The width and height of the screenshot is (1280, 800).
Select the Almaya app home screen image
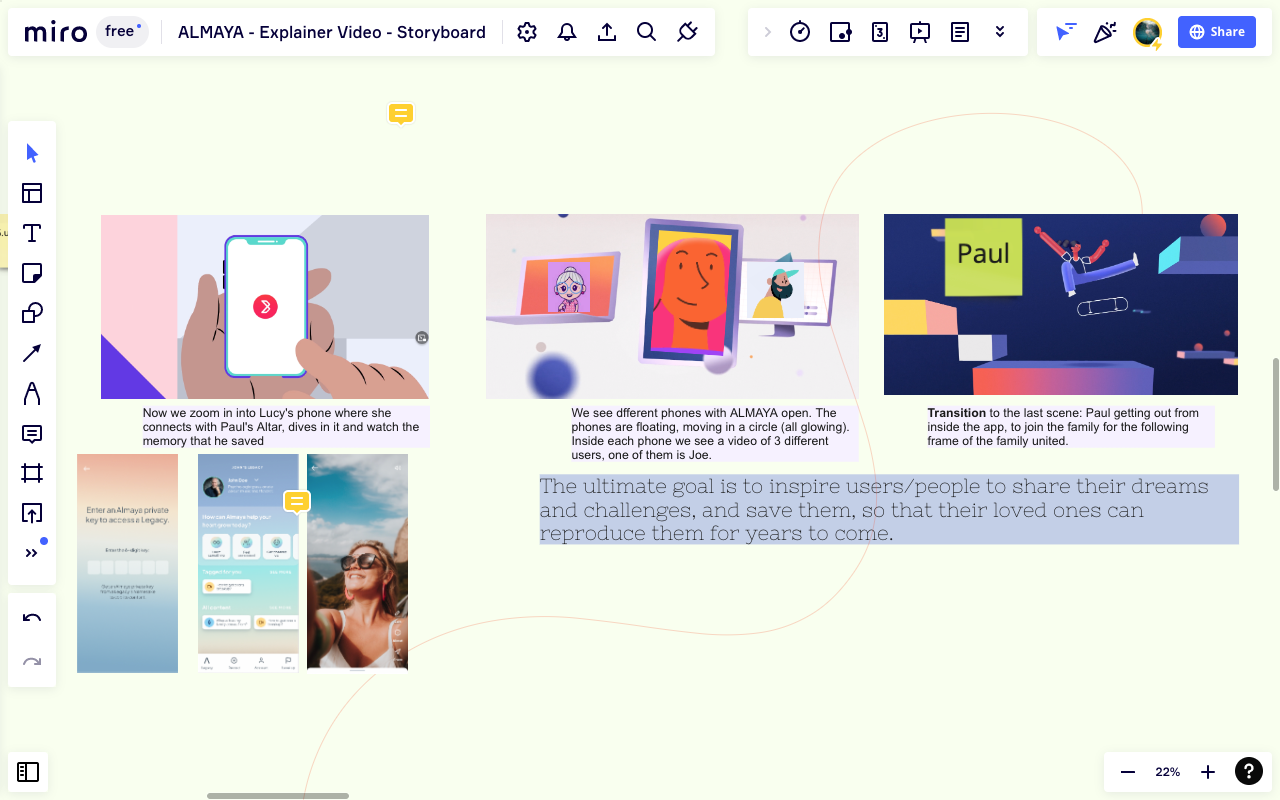coord(248,562)
